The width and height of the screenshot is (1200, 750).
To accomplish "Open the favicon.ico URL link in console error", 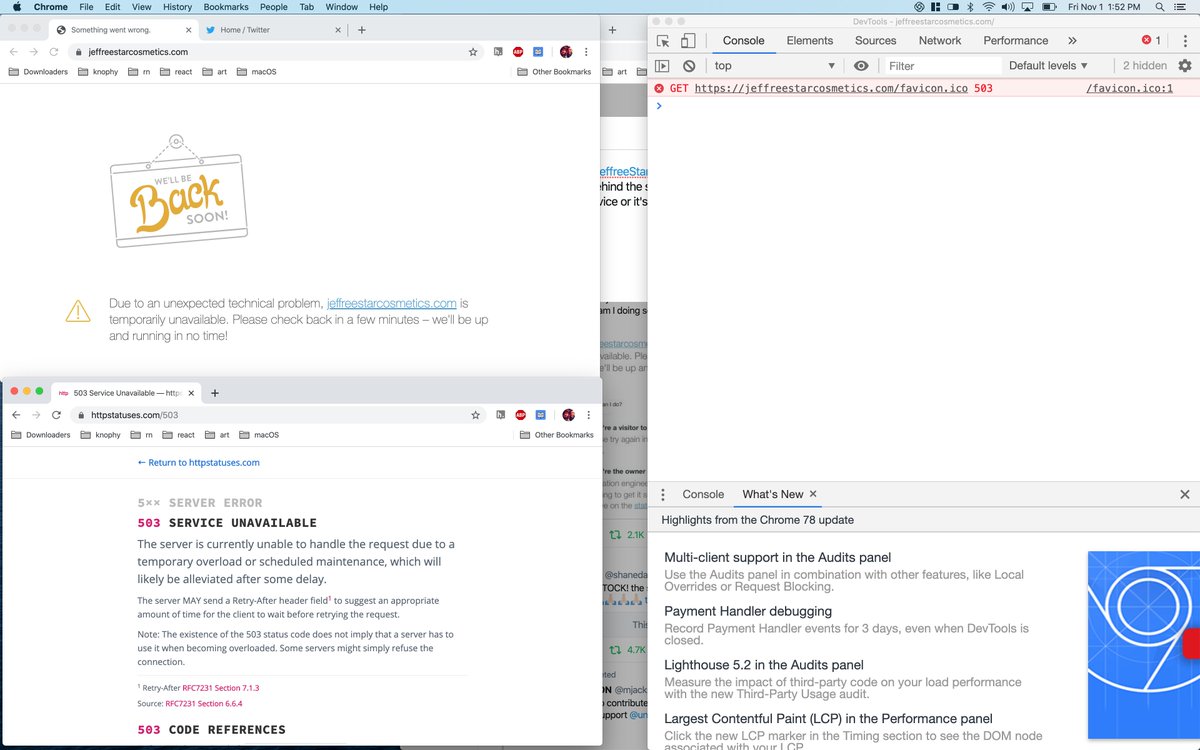I will pyautogui.click(x=831, y=89).
